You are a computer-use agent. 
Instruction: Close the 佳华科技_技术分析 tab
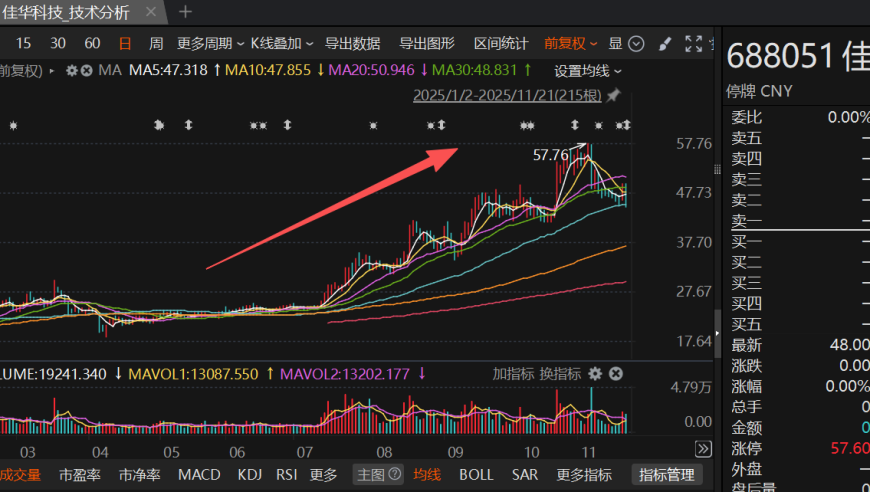point(150,12)
